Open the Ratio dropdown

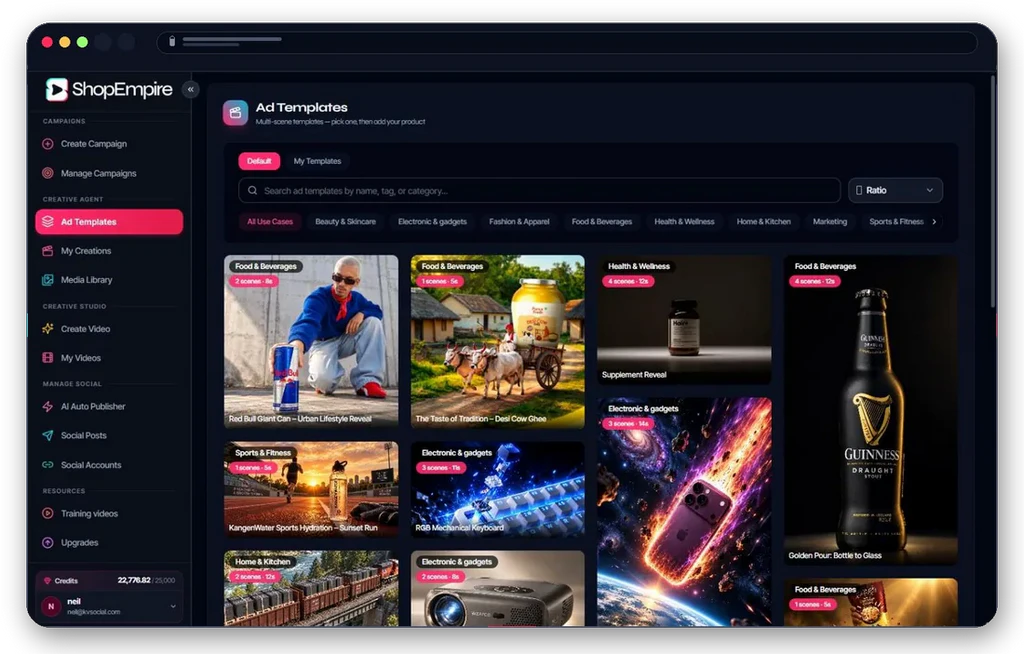pyautogui.click(x=895, y=190)
